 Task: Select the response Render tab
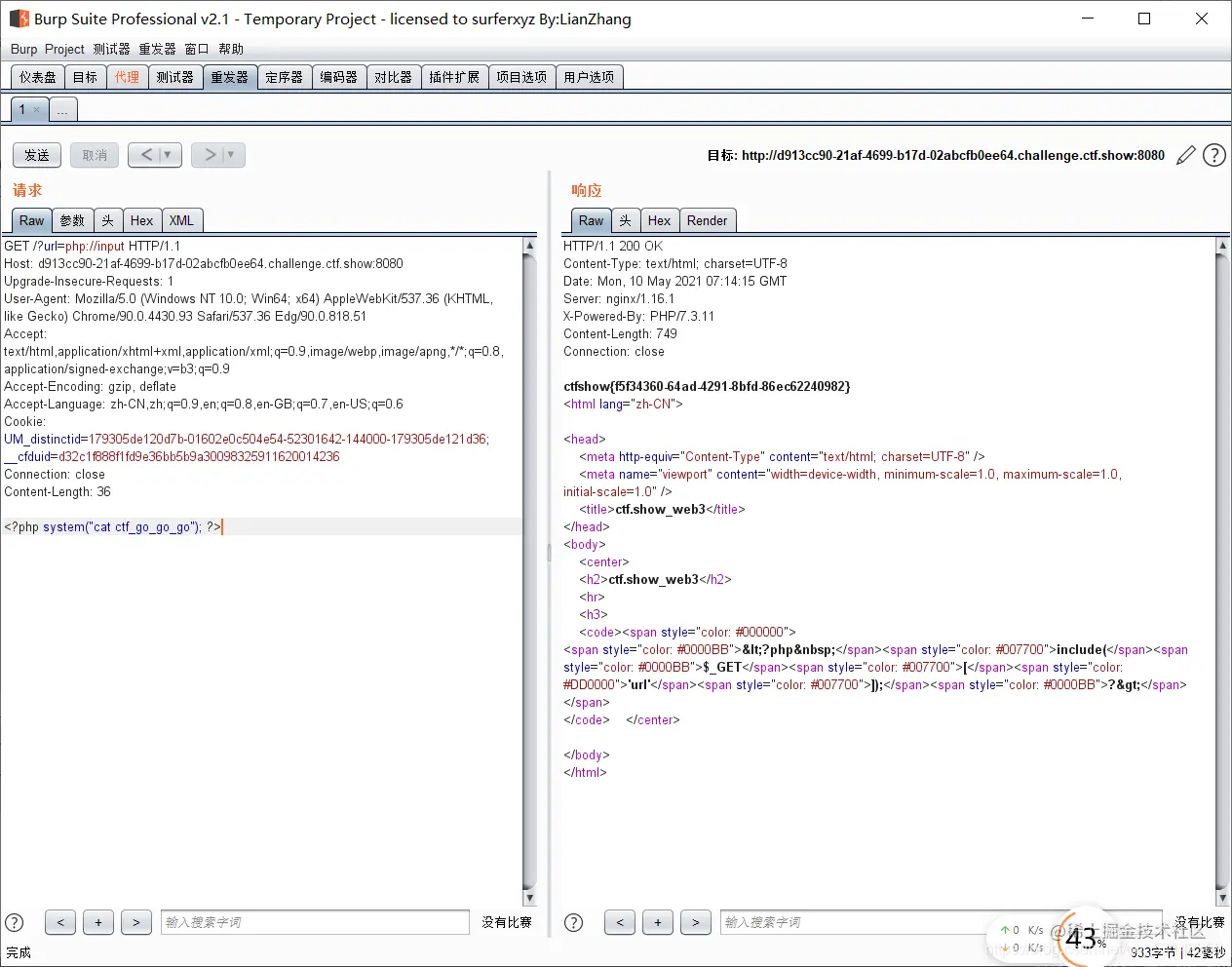708,220
